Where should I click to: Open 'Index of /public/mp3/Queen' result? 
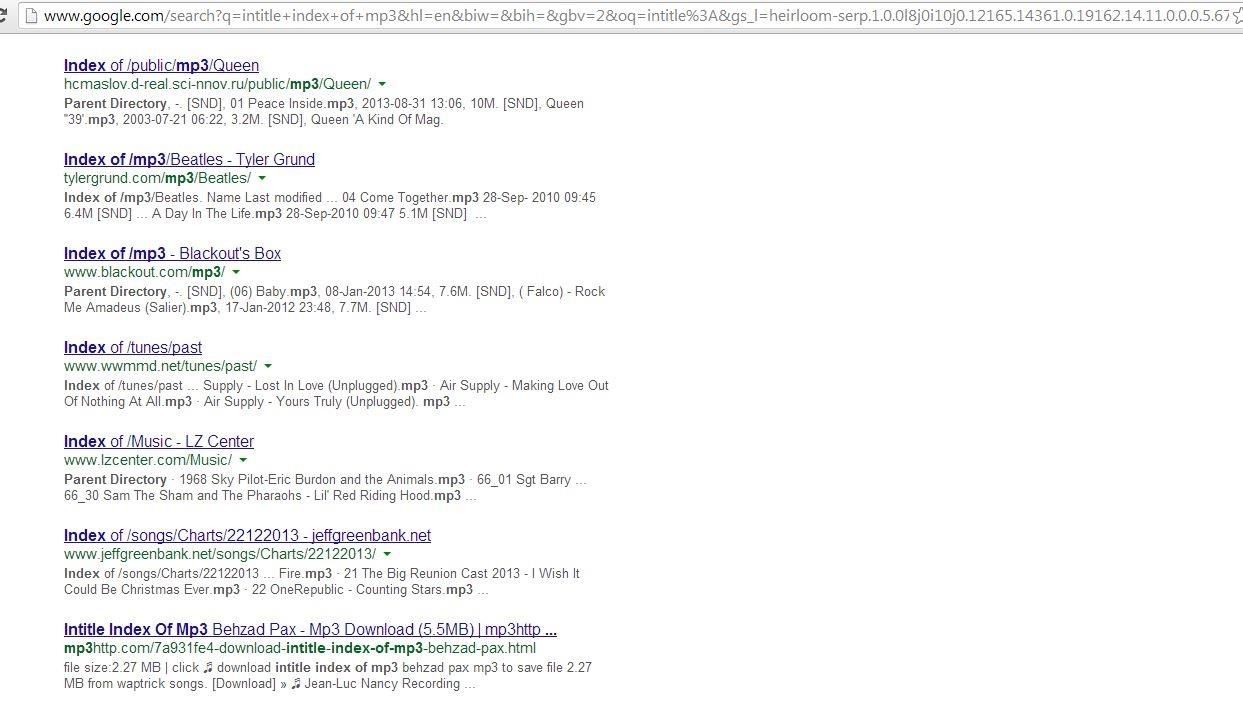(161, 66)
